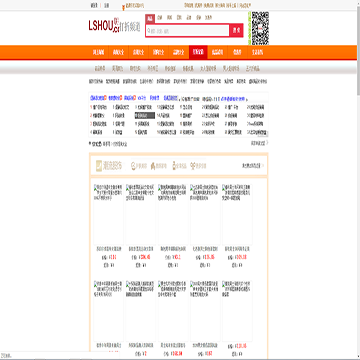Select the red highlighted search category tab
The height and width of the screenshot is (360, 360).
(x=150, y=19)
